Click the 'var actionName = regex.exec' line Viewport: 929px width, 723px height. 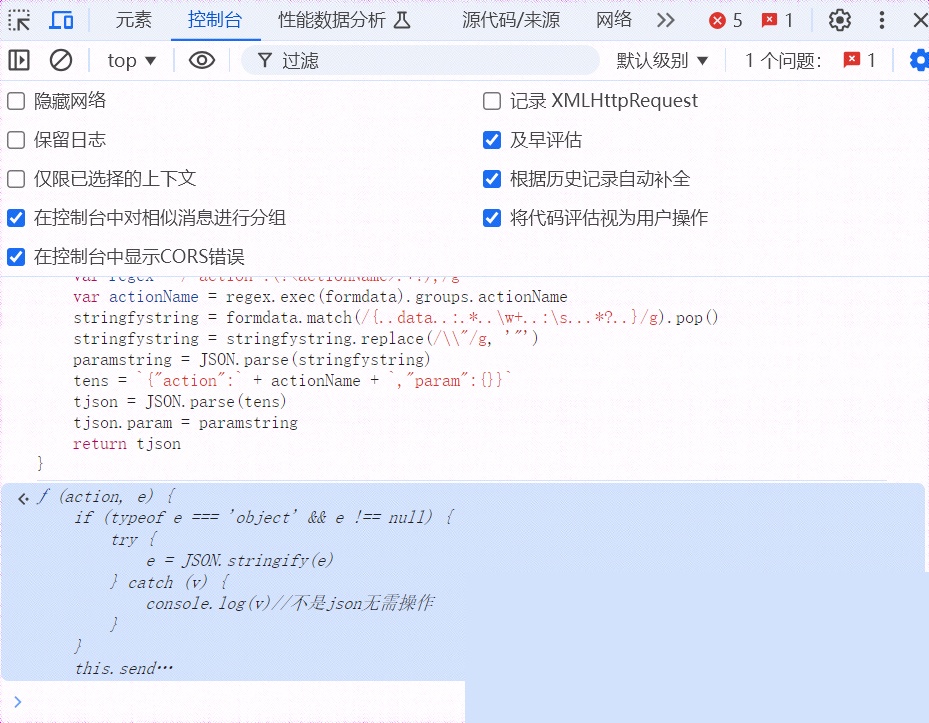[x=320, y=296]
